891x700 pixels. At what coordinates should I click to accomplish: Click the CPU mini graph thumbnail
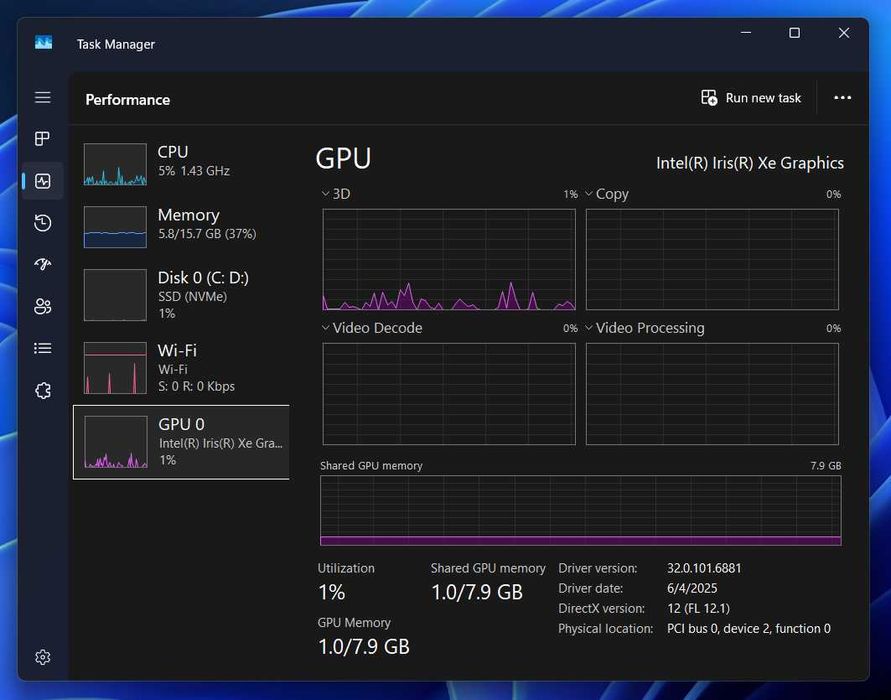(x=115, y=164)
